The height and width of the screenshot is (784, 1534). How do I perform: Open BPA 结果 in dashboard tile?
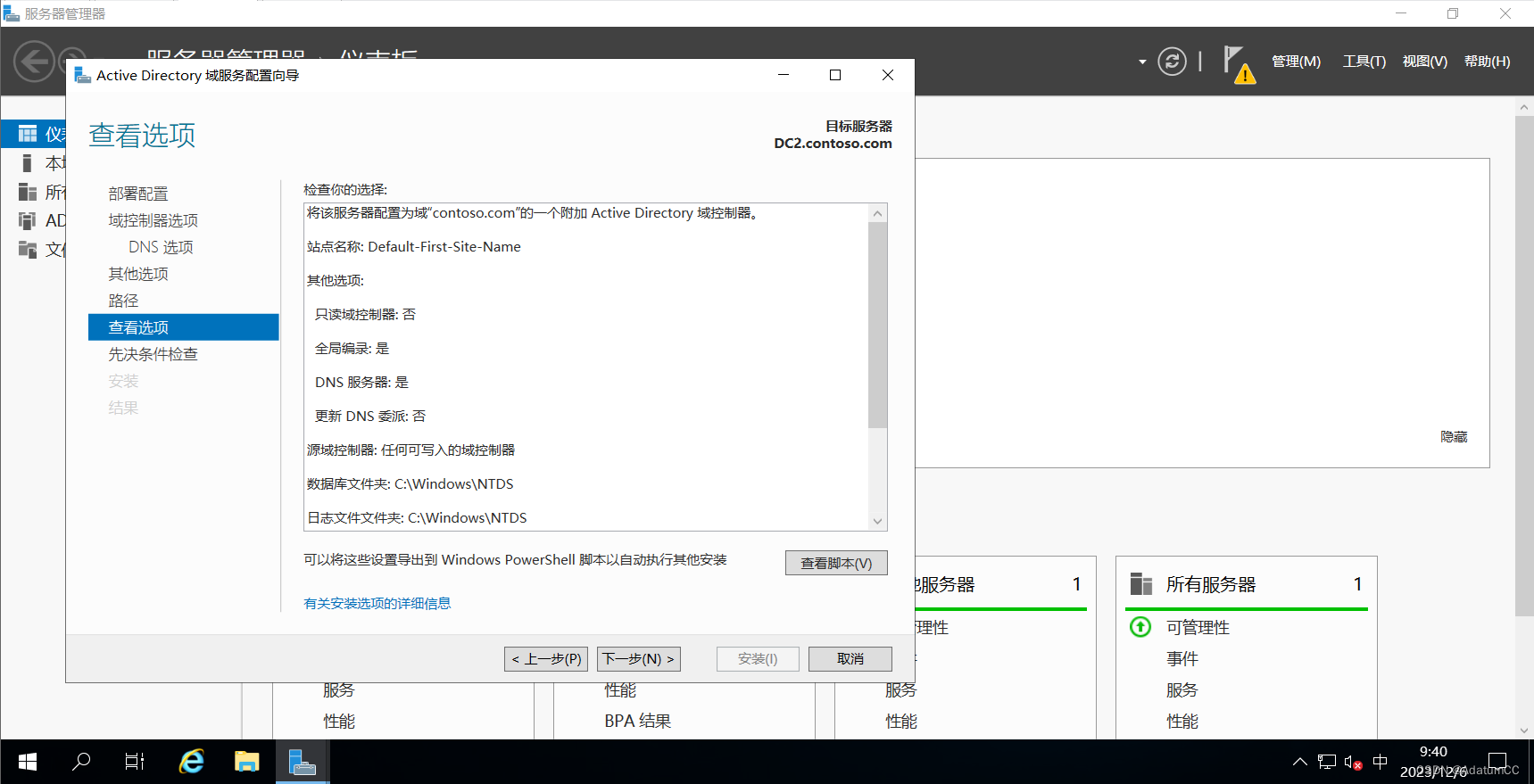[x=637, y=722]
